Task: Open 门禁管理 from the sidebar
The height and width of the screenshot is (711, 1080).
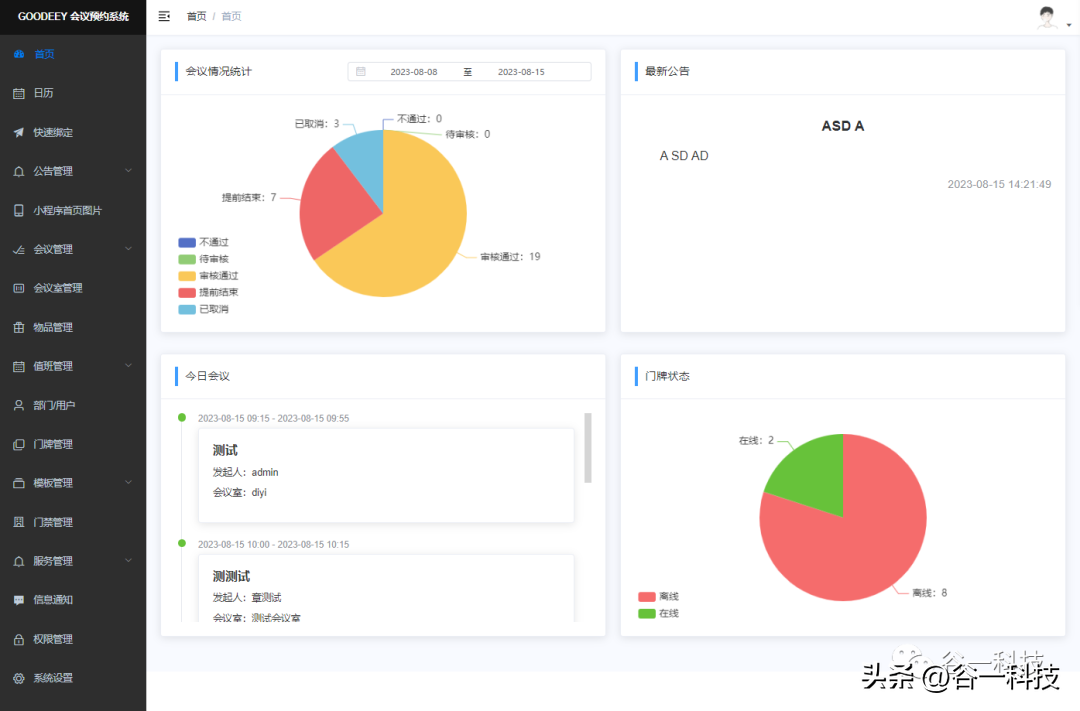Action: tap(53, 522)
